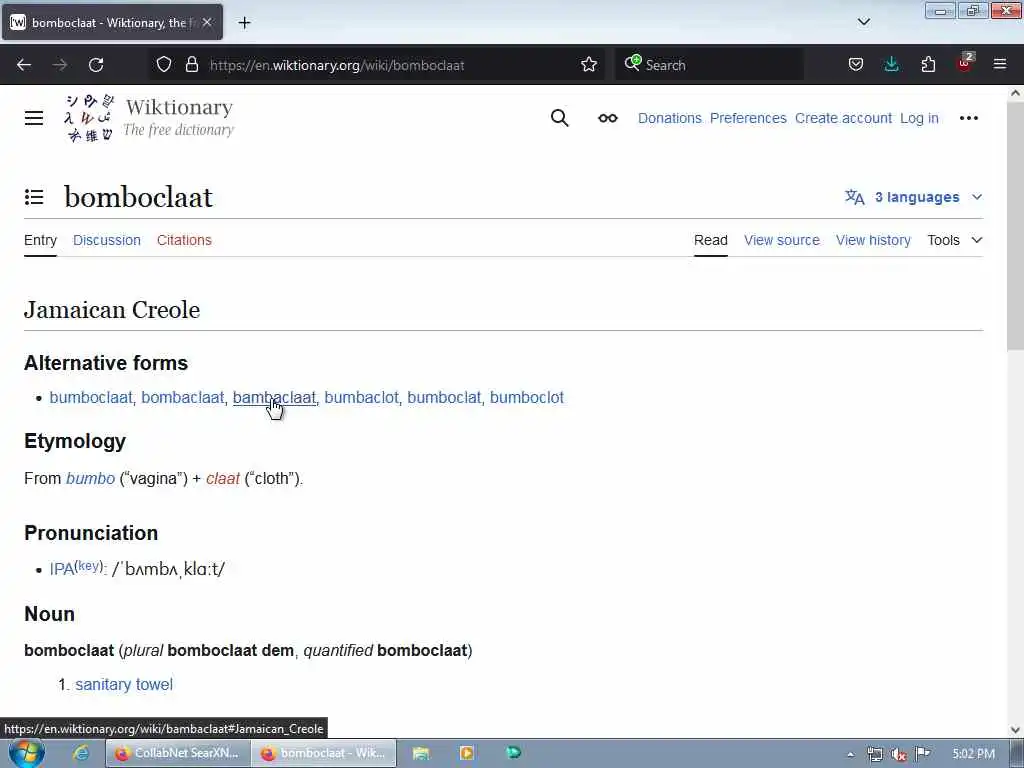Select the bomboclaat Wik taskbar window
The height and width of the screenshot is (768, 1024).
click(324, 753)
